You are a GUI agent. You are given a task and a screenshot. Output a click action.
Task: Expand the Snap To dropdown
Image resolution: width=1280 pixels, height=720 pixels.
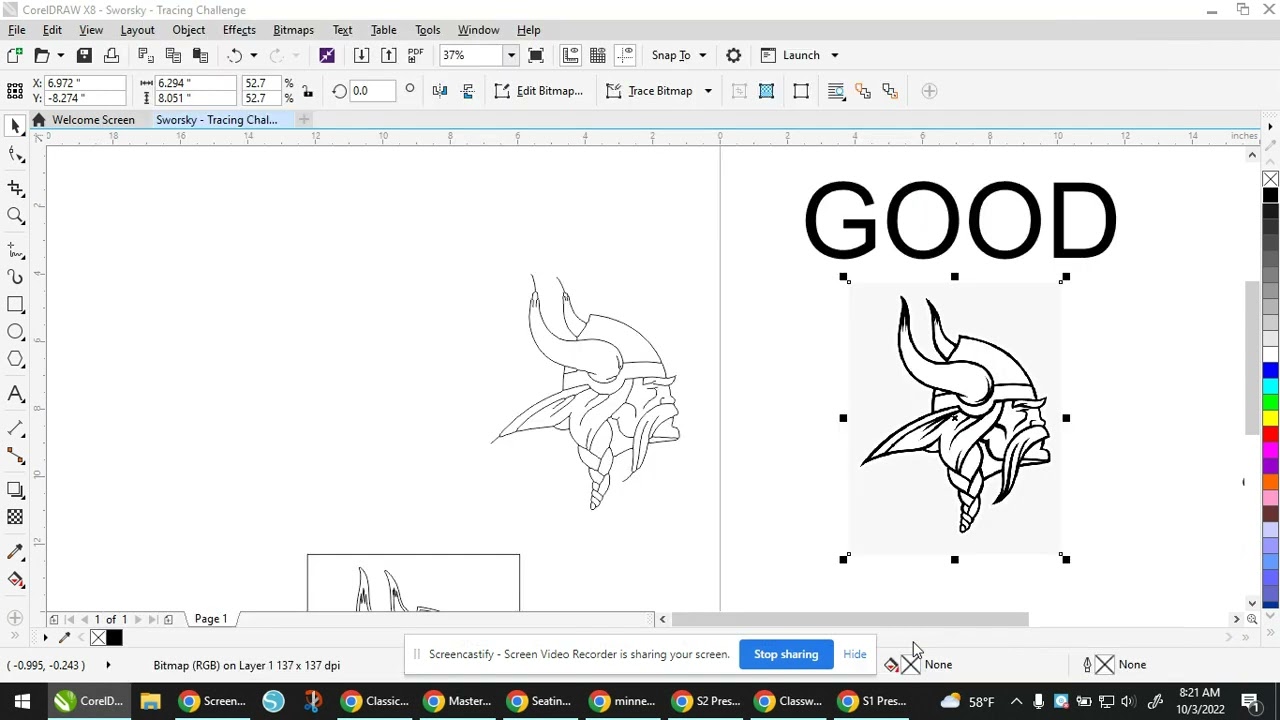(702, 55)
